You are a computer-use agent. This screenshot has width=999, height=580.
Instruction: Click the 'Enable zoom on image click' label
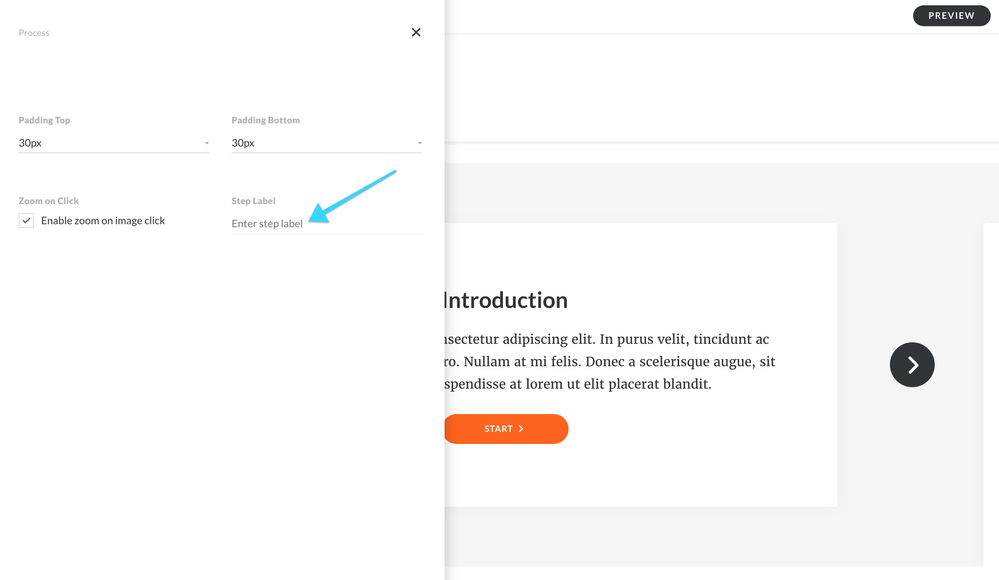coord(103,221)
